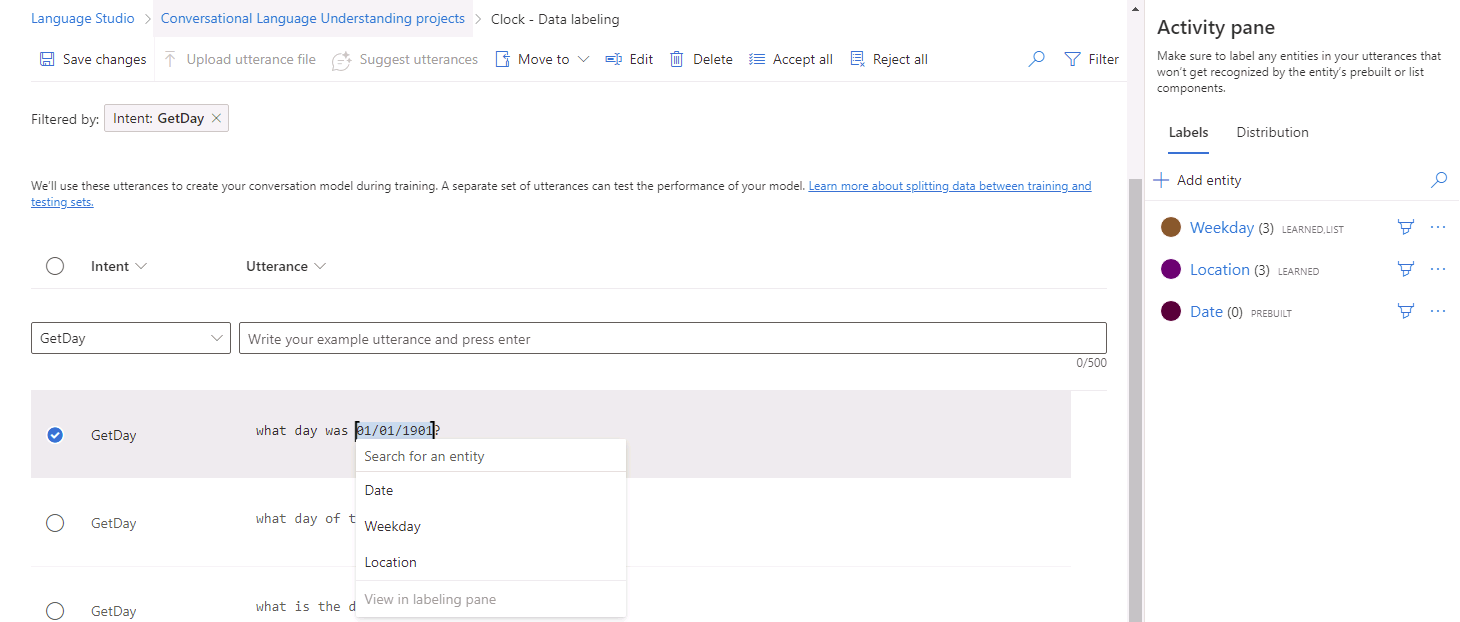Viewport: 1460px width, 622px height.
Task: Toggle the select-all checkbox above the Intent column
Action: pos(55,265)
